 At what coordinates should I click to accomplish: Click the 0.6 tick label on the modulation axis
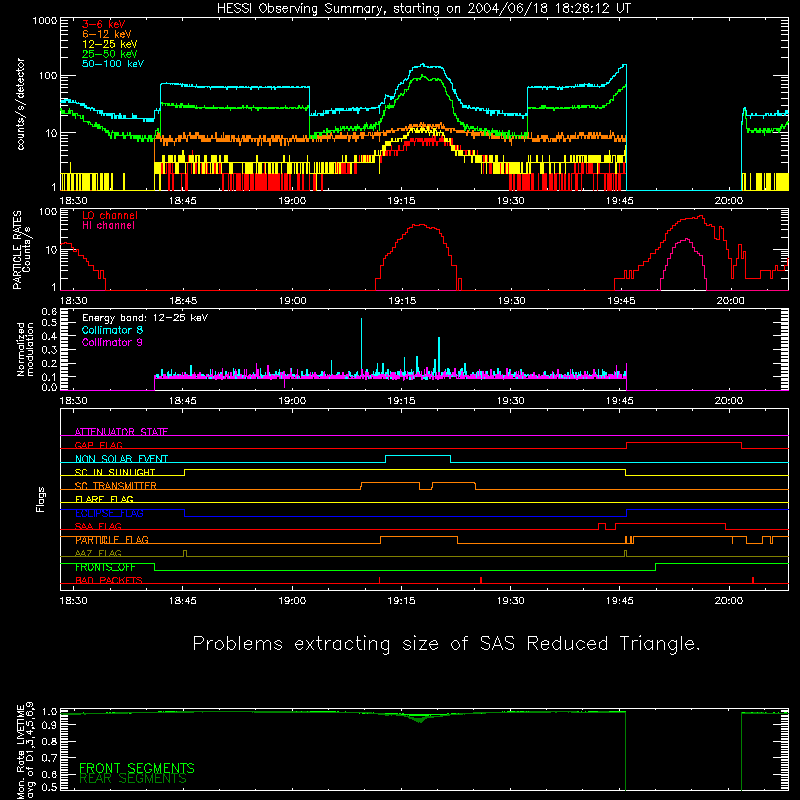tap(49, 311)
